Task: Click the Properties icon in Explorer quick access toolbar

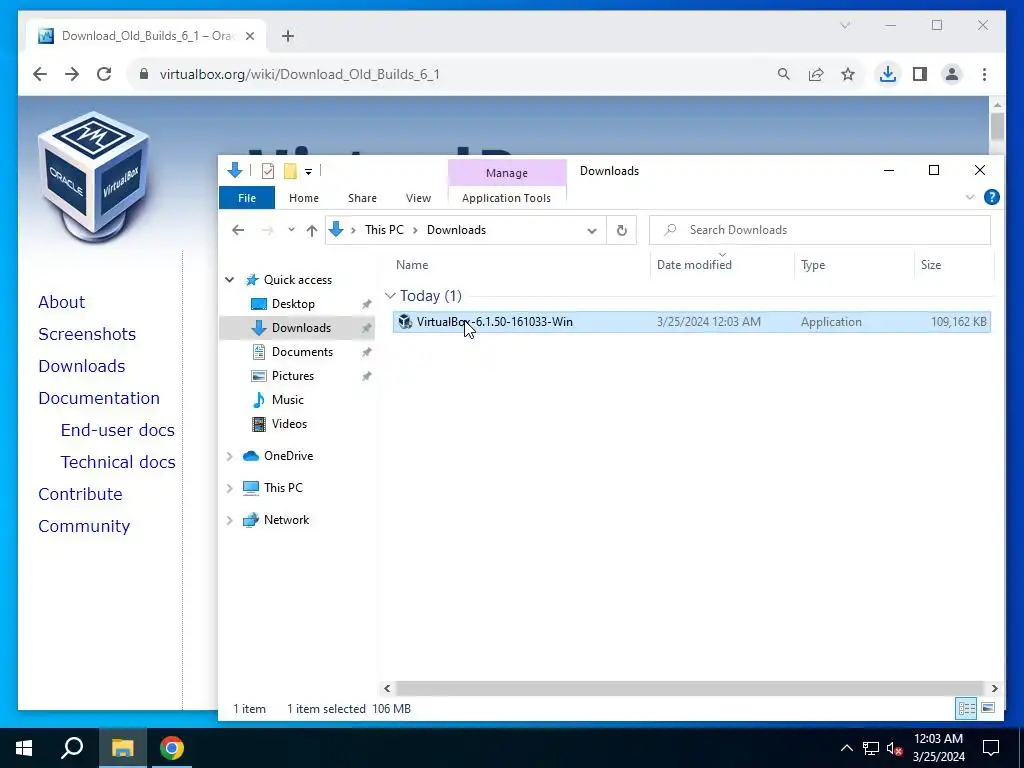Action: click(268, 171)
